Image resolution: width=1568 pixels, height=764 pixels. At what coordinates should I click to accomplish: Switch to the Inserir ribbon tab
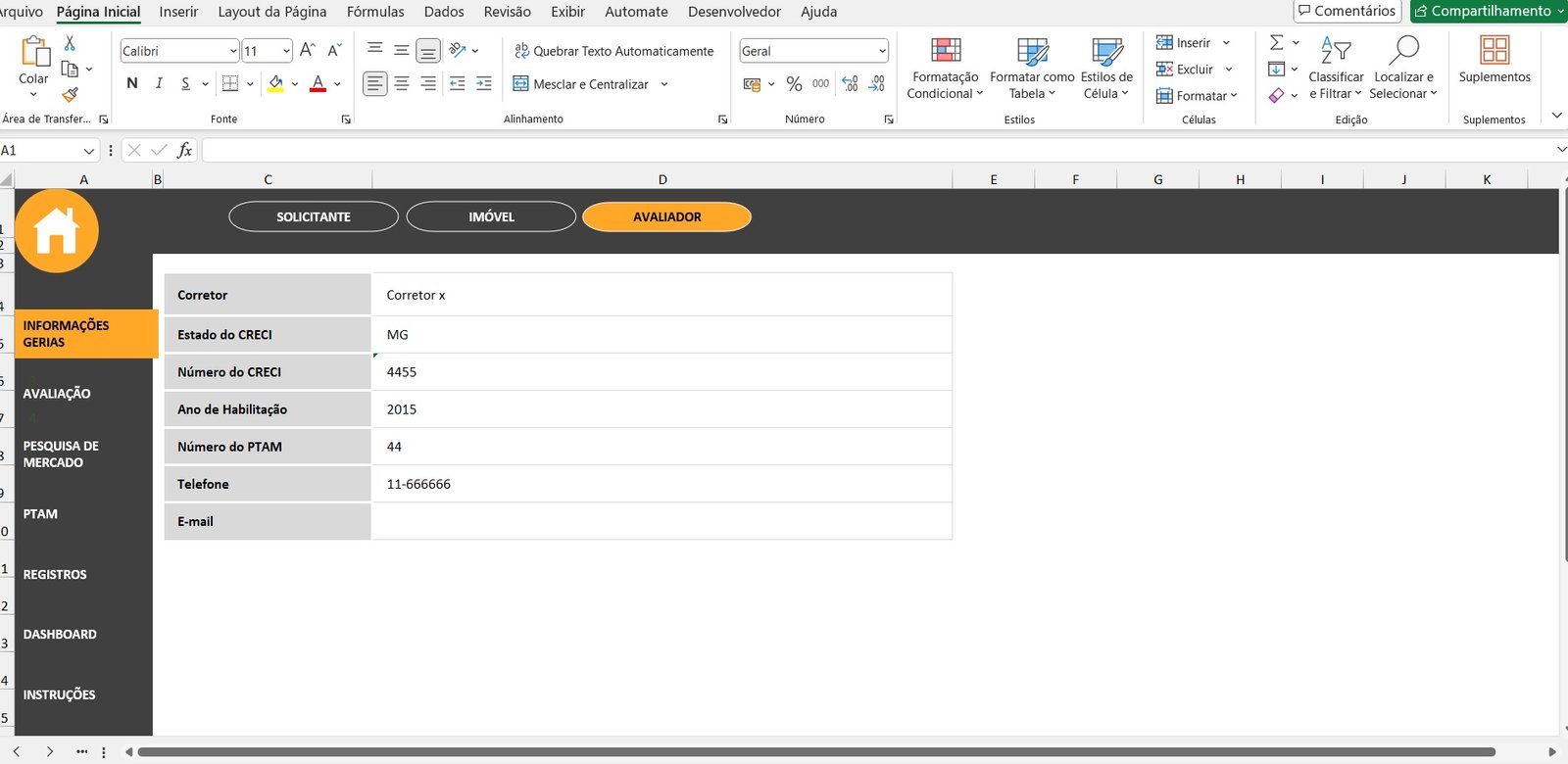178,12
